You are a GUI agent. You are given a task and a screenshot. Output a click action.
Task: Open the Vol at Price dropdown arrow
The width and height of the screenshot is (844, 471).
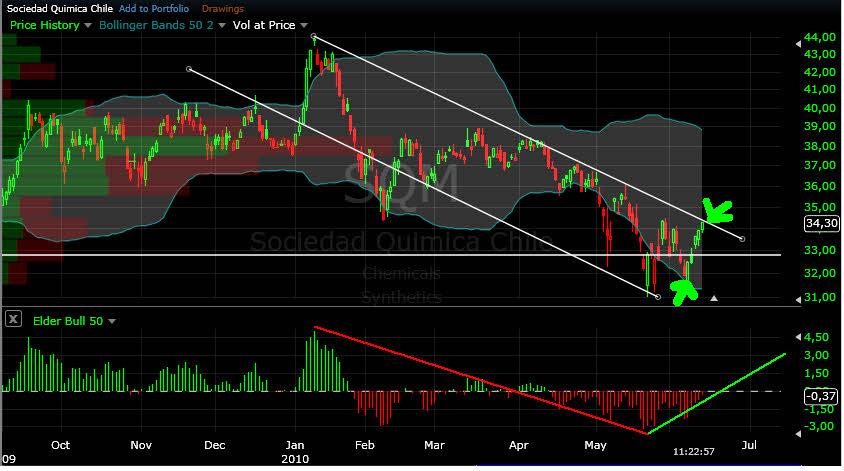point(304,25)
